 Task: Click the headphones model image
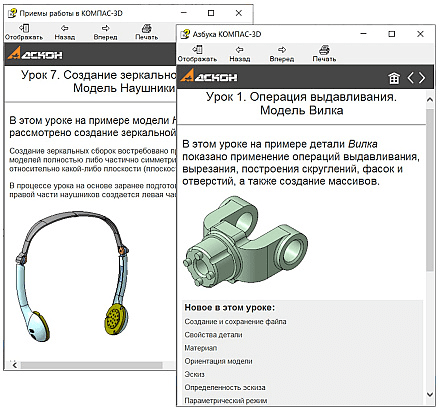(x=72, y=277)
